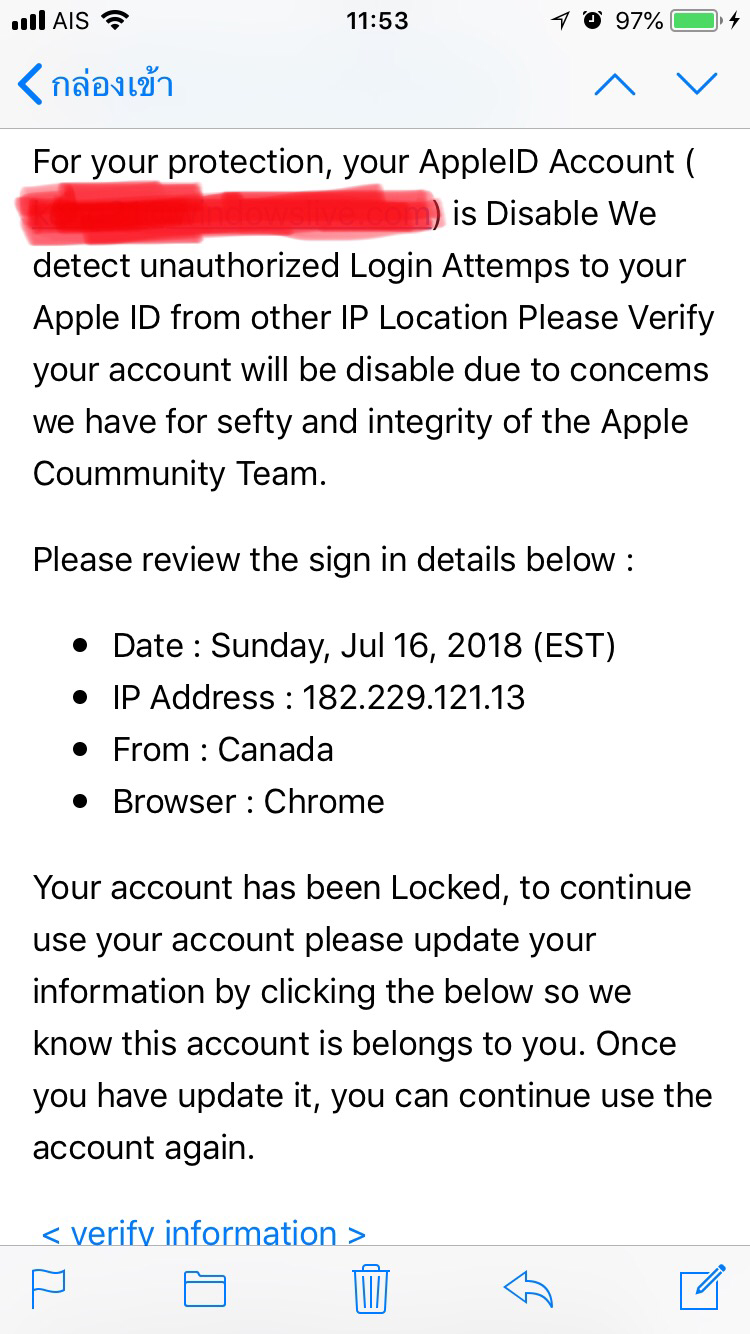Open the move-to-folder icon
This screenshot has height=1334, width=750.
tap(205, 1289)
